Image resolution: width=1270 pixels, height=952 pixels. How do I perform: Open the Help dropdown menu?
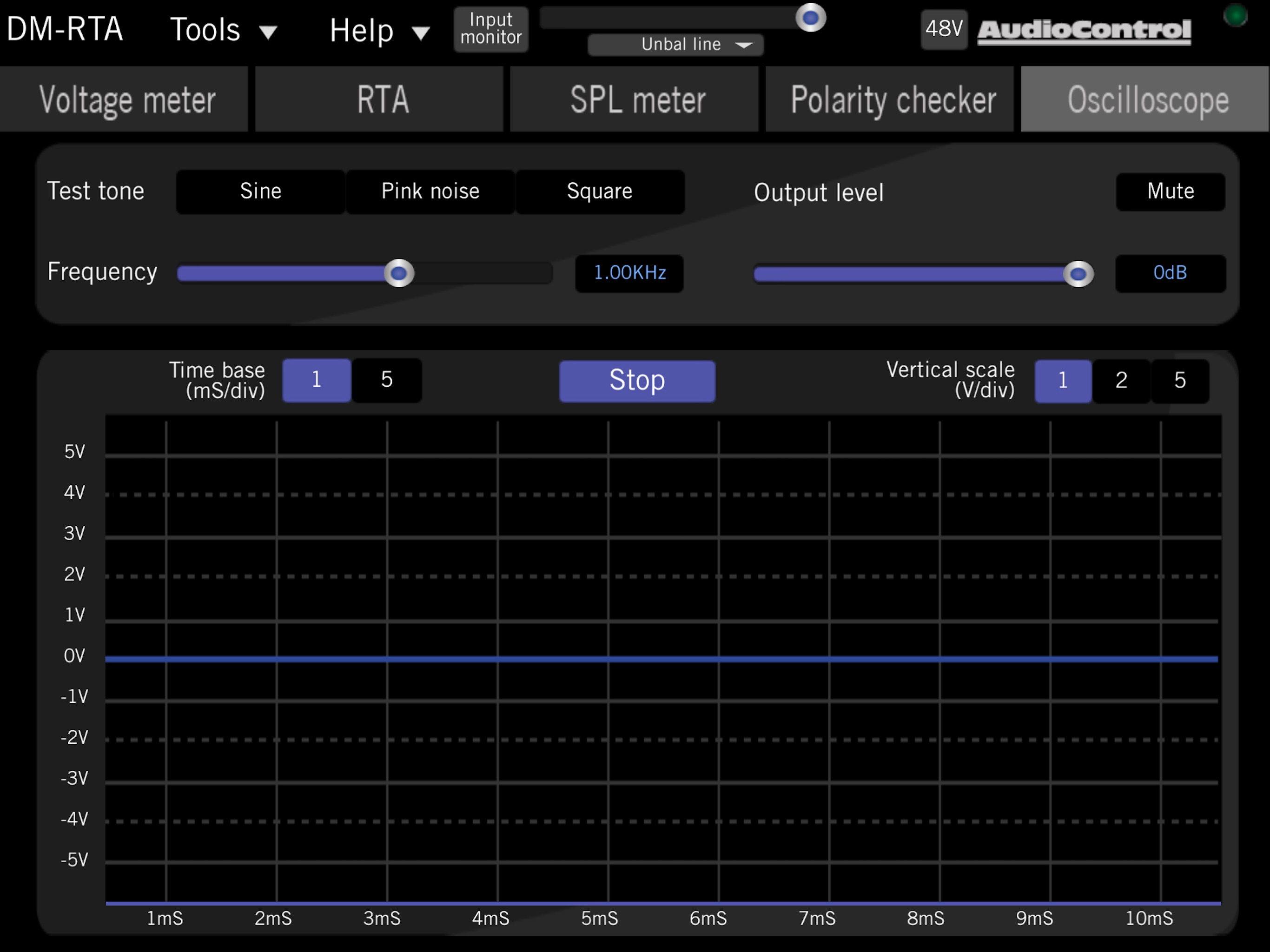[379, 30]
